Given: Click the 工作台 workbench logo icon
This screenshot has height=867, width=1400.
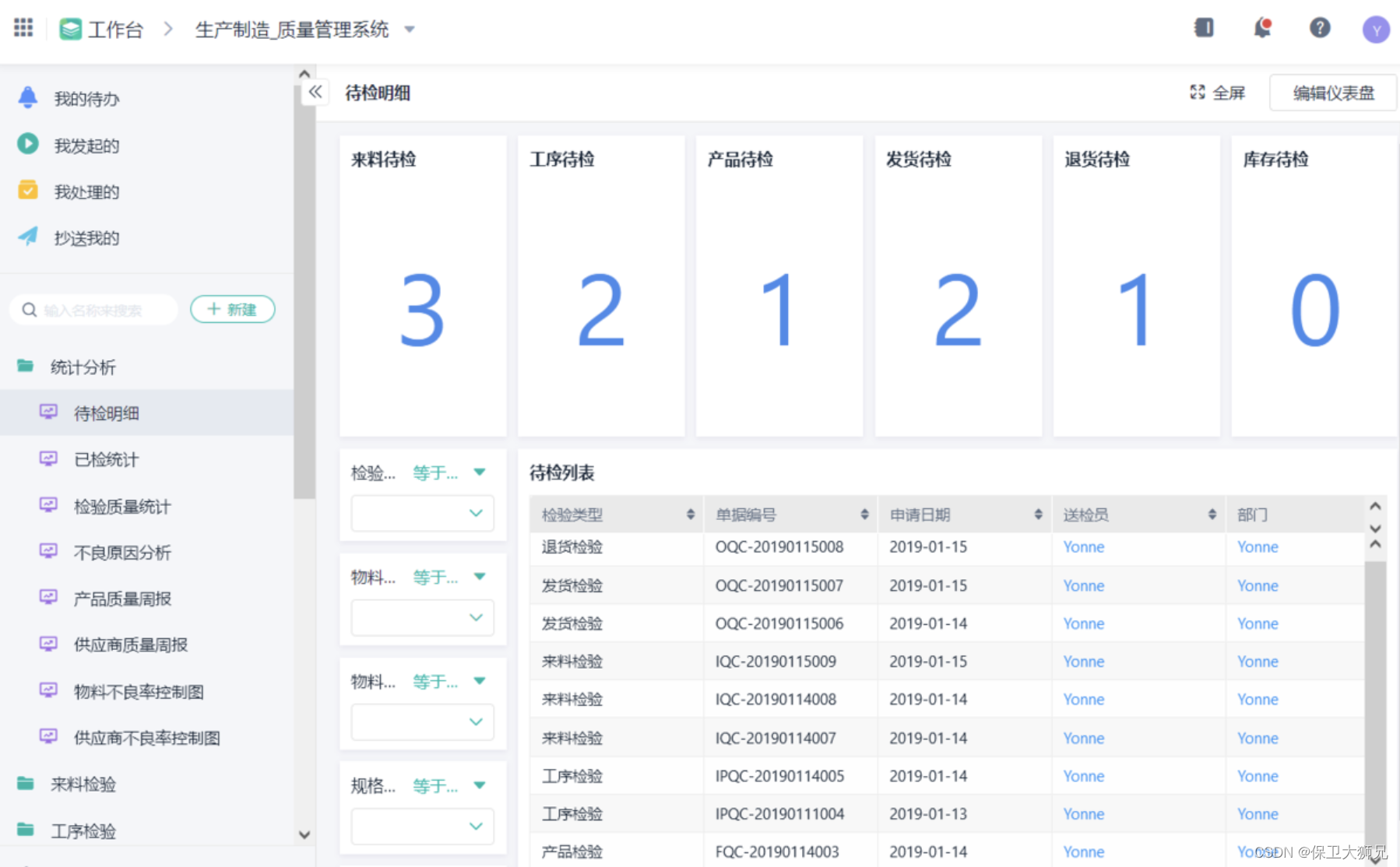Looking at the screenshot, I should pyautogui.click(x=71, y=29).
